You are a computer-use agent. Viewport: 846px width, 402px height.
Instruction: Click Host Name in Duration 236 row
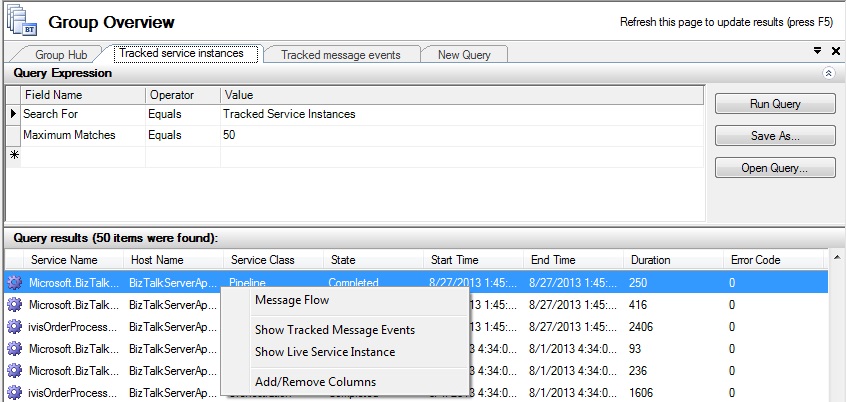[173, 371]
